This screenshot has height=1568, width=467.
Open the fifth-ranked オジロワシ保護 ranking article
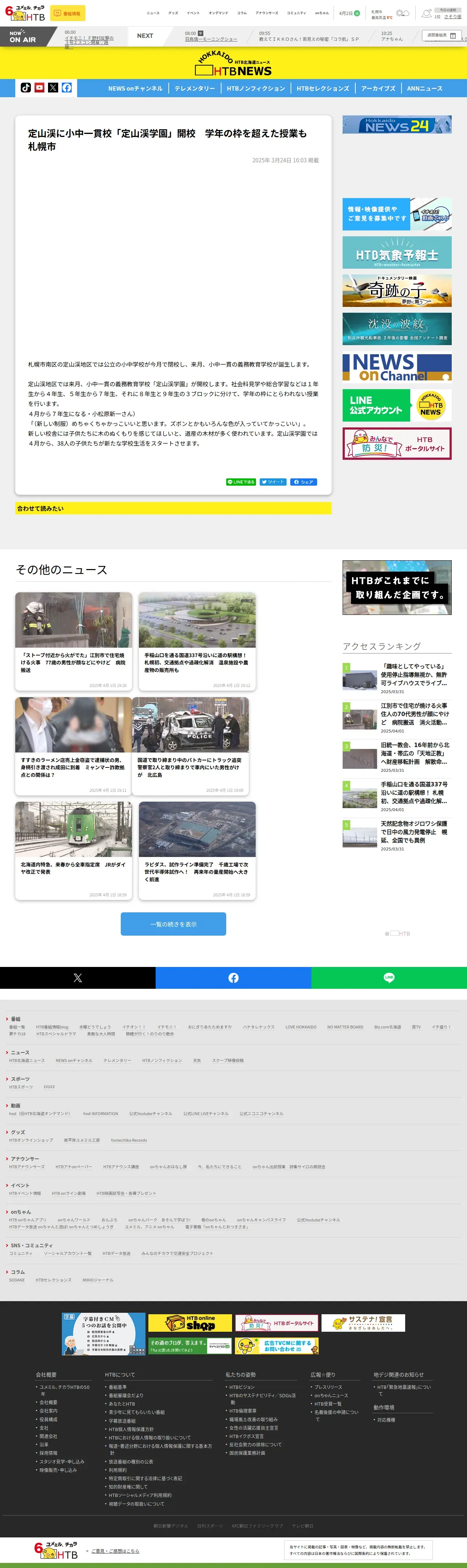coord(397,836)
